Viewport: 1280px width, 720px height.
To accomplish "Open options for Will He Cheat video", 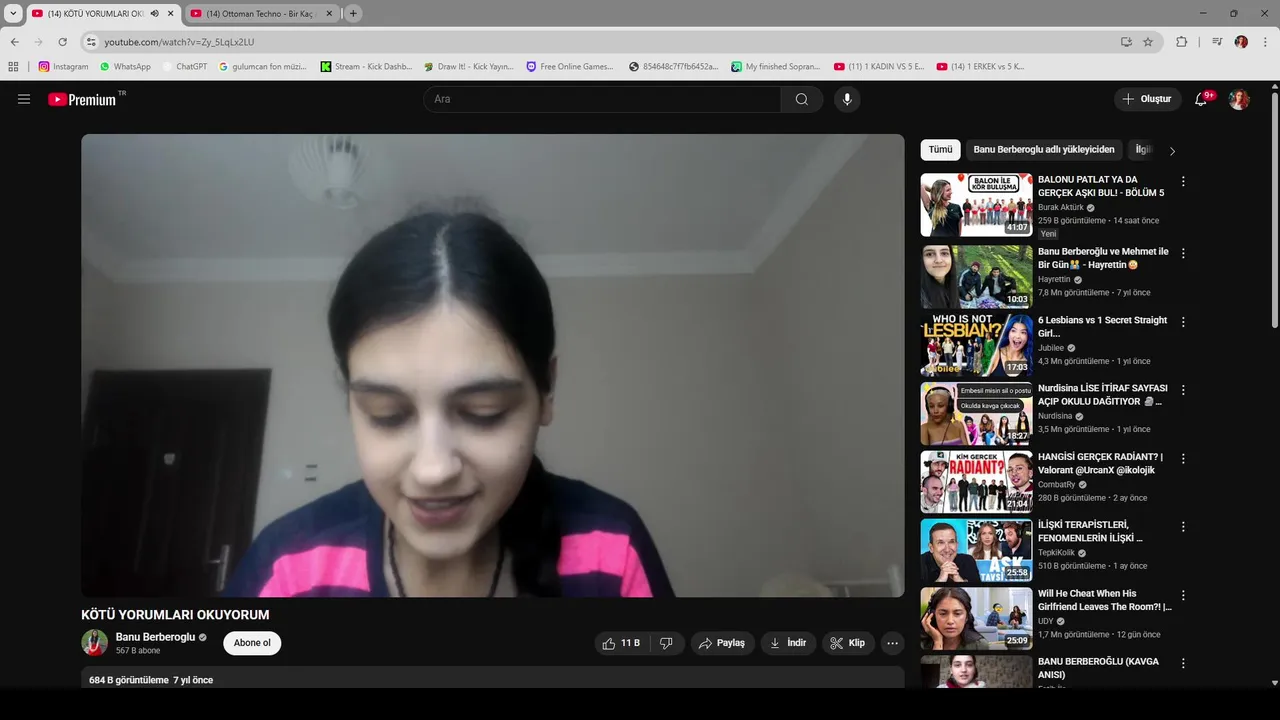I will click(1183, 595).
